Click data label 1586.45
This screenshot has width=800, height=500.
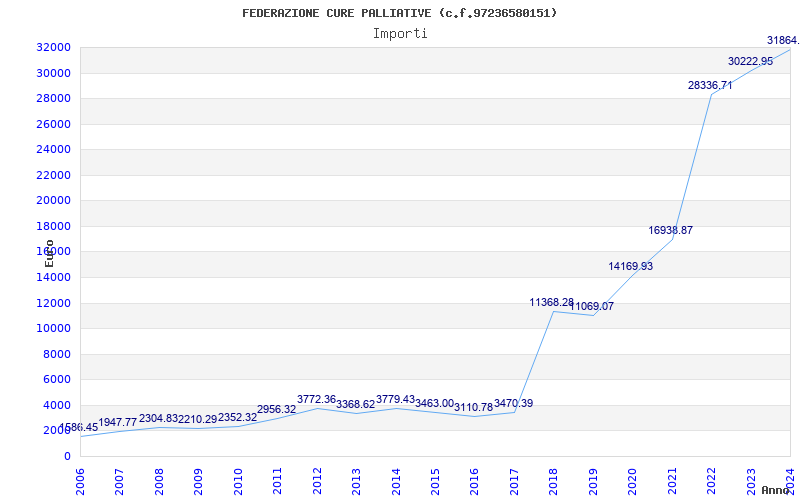tap(79, 428)
